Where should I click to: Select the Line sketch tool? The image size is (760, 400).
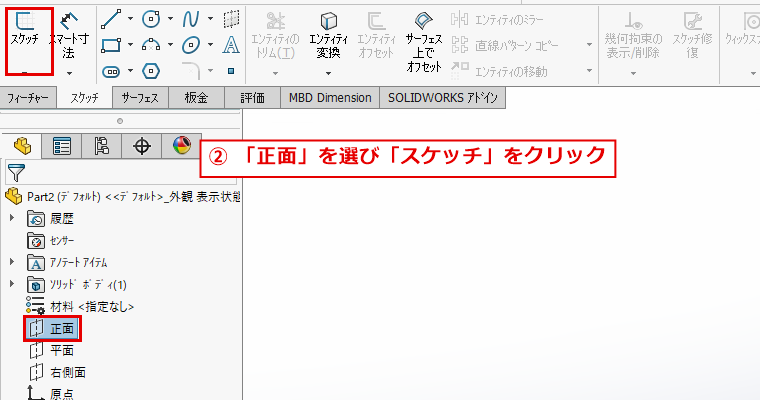[x=111, y=19]
